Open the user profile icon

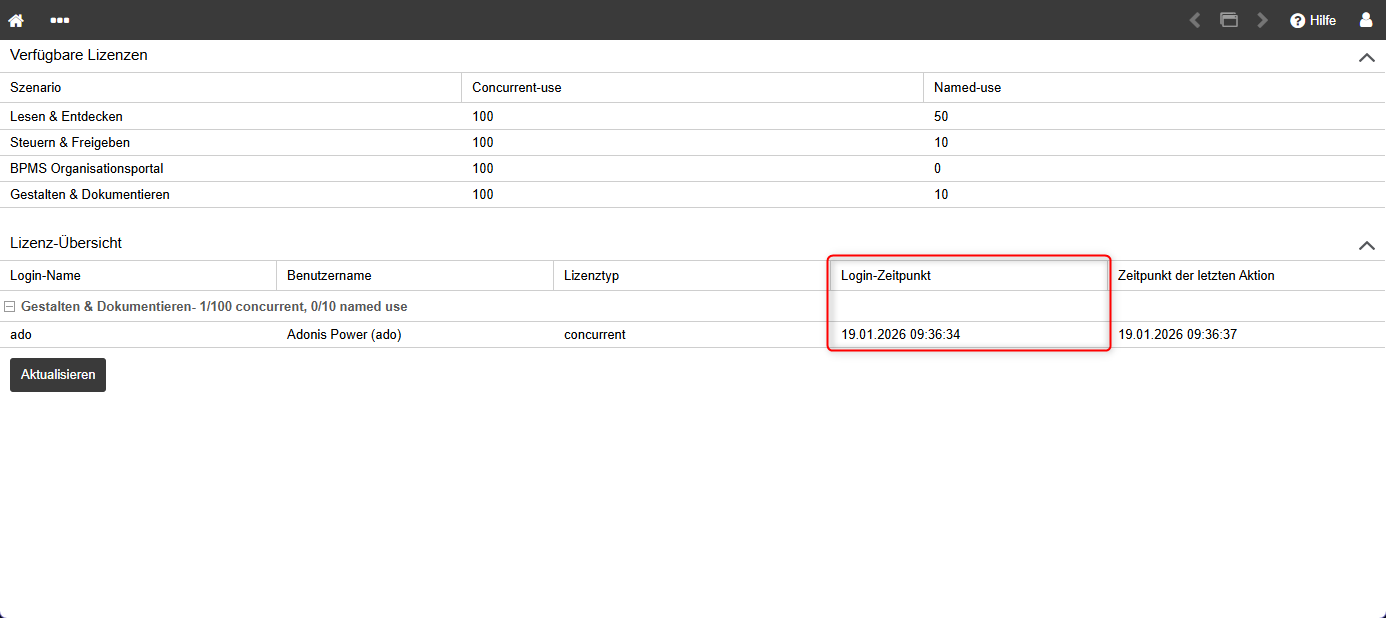click(x=1366, y=20)
